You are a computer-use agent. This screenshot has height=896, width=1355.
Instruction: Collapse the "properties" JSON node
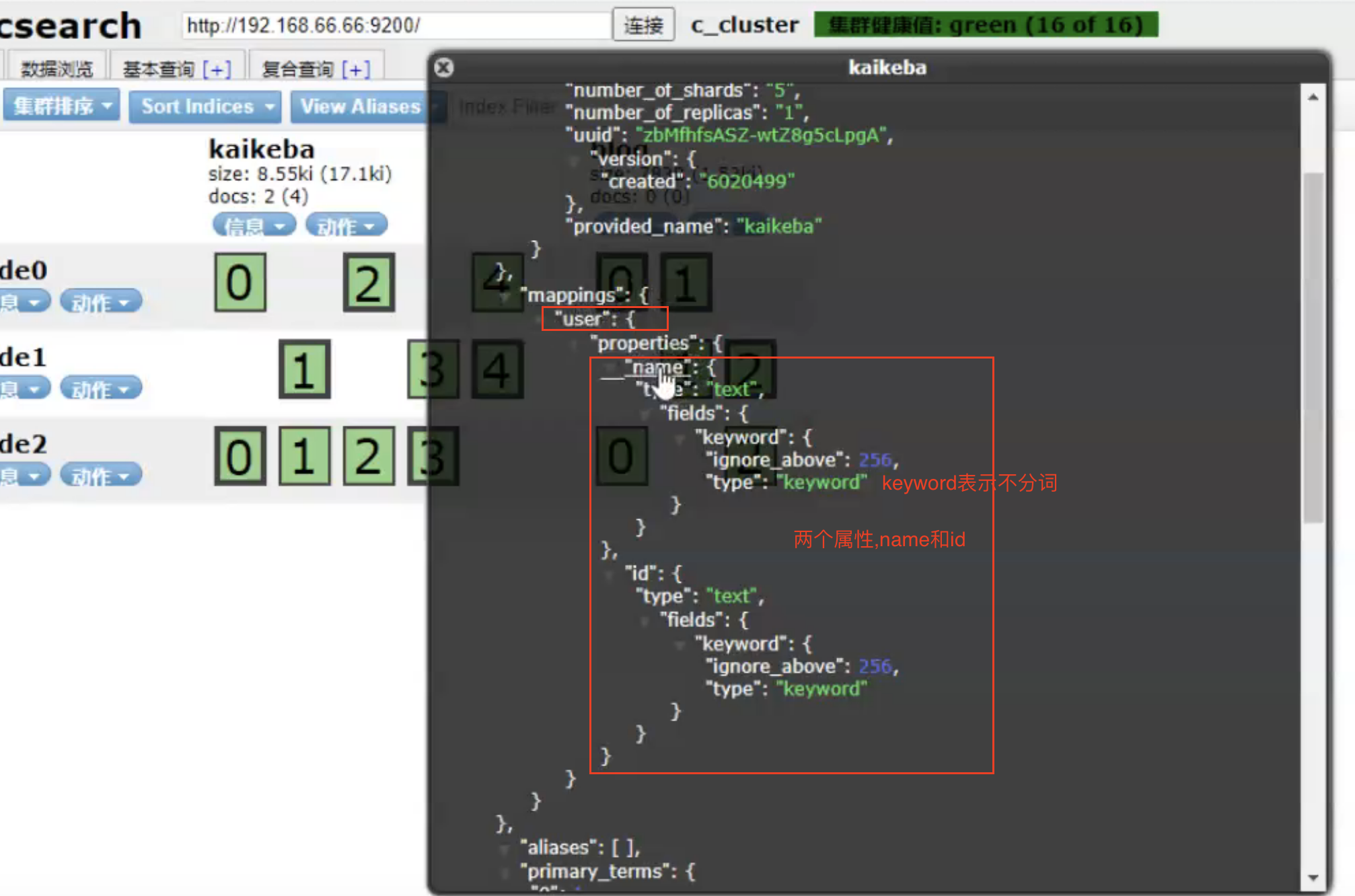click(575, 344)
